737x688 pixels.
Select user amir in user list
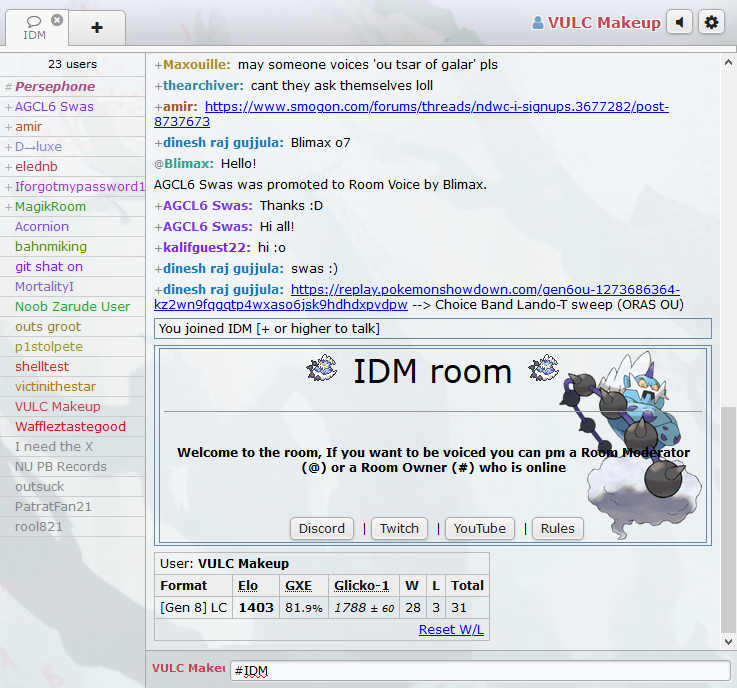[72, 126]
